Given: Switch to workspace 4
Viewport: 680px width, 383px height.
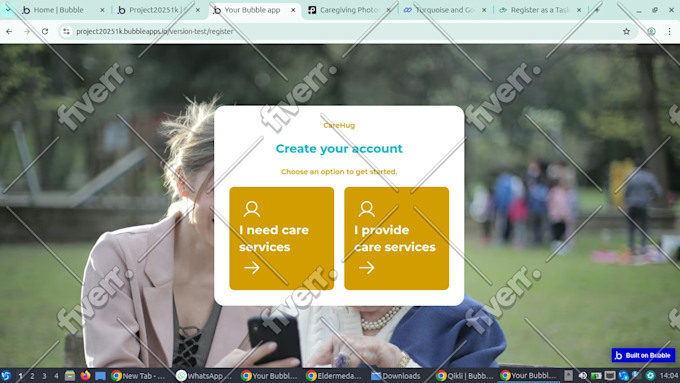Looking at the screenshot, I should pos(56,376).
